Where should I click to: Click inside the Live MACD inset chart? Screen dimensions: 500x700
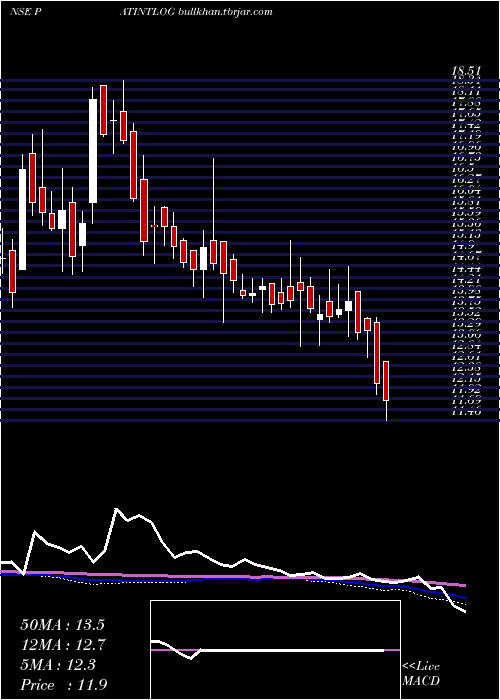pyautogui.click(x=275, y=650)
